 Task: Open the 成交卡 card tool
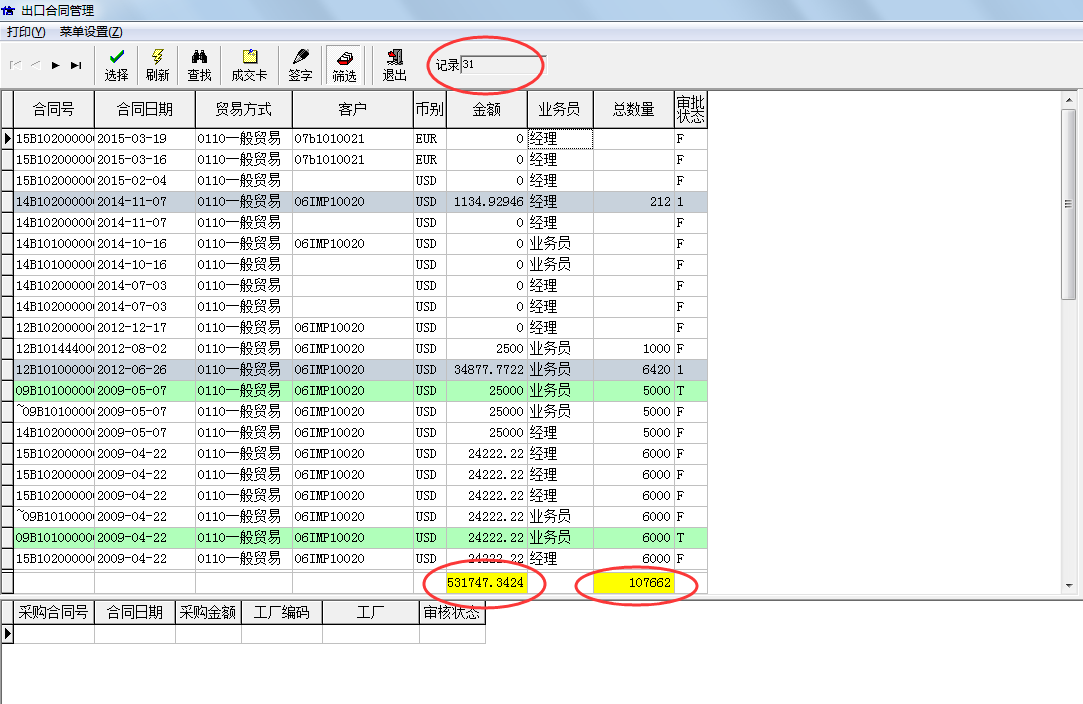249,65
